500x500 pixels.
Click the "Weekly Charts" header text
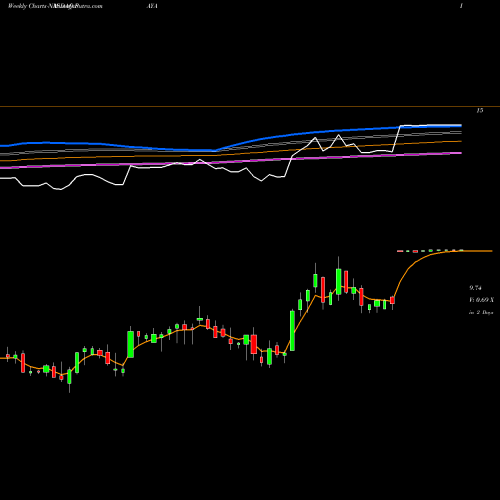[28, 6]
